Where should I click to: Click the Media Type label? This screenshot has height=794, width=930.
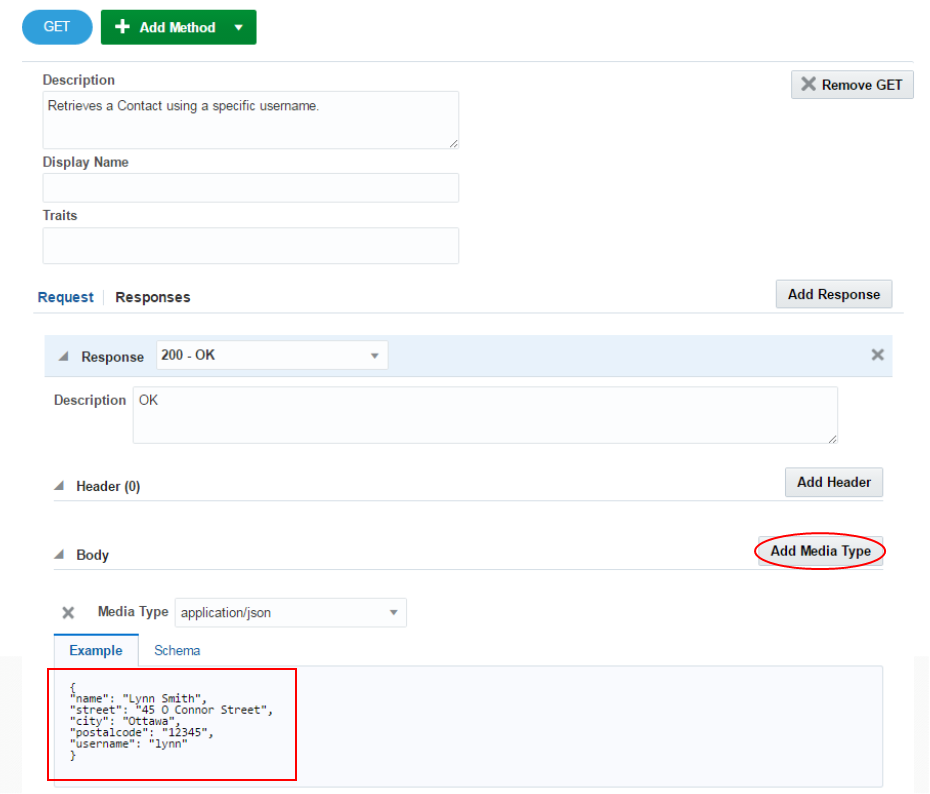point(133,611)
